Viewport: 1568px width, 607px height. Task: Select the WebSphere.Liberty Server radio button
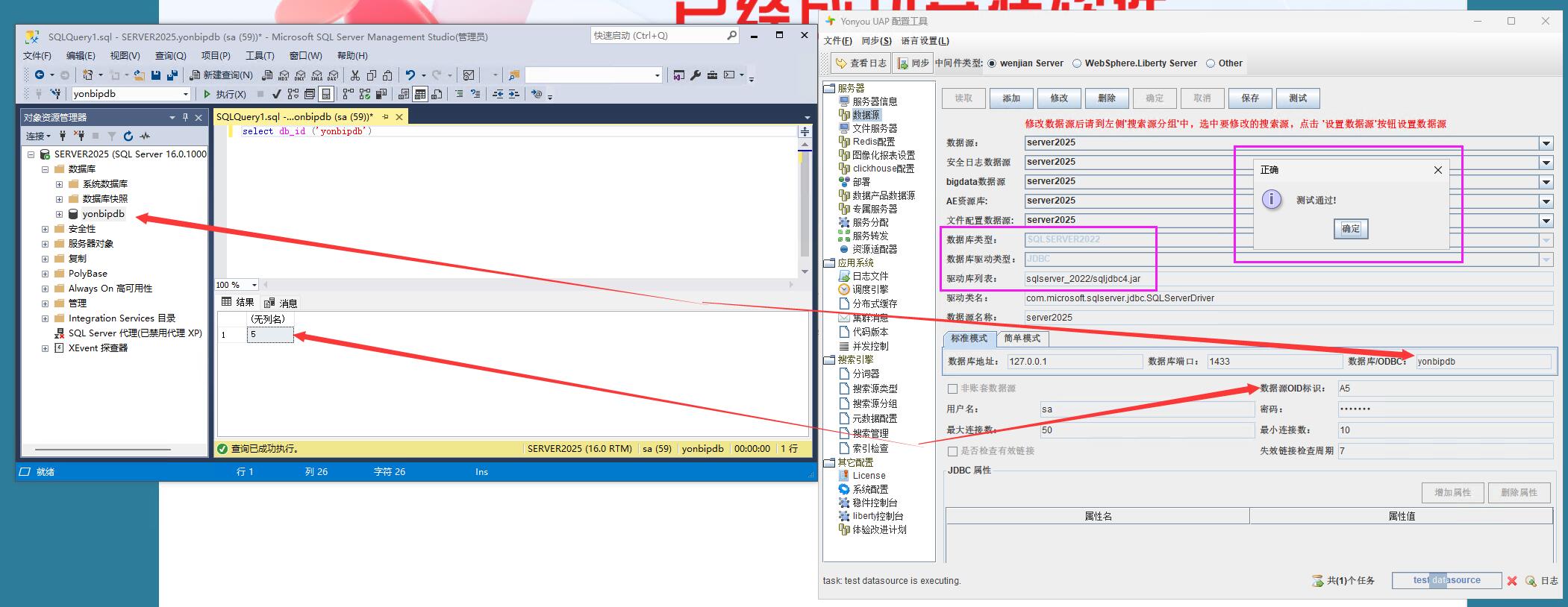tap(1077, 63)
